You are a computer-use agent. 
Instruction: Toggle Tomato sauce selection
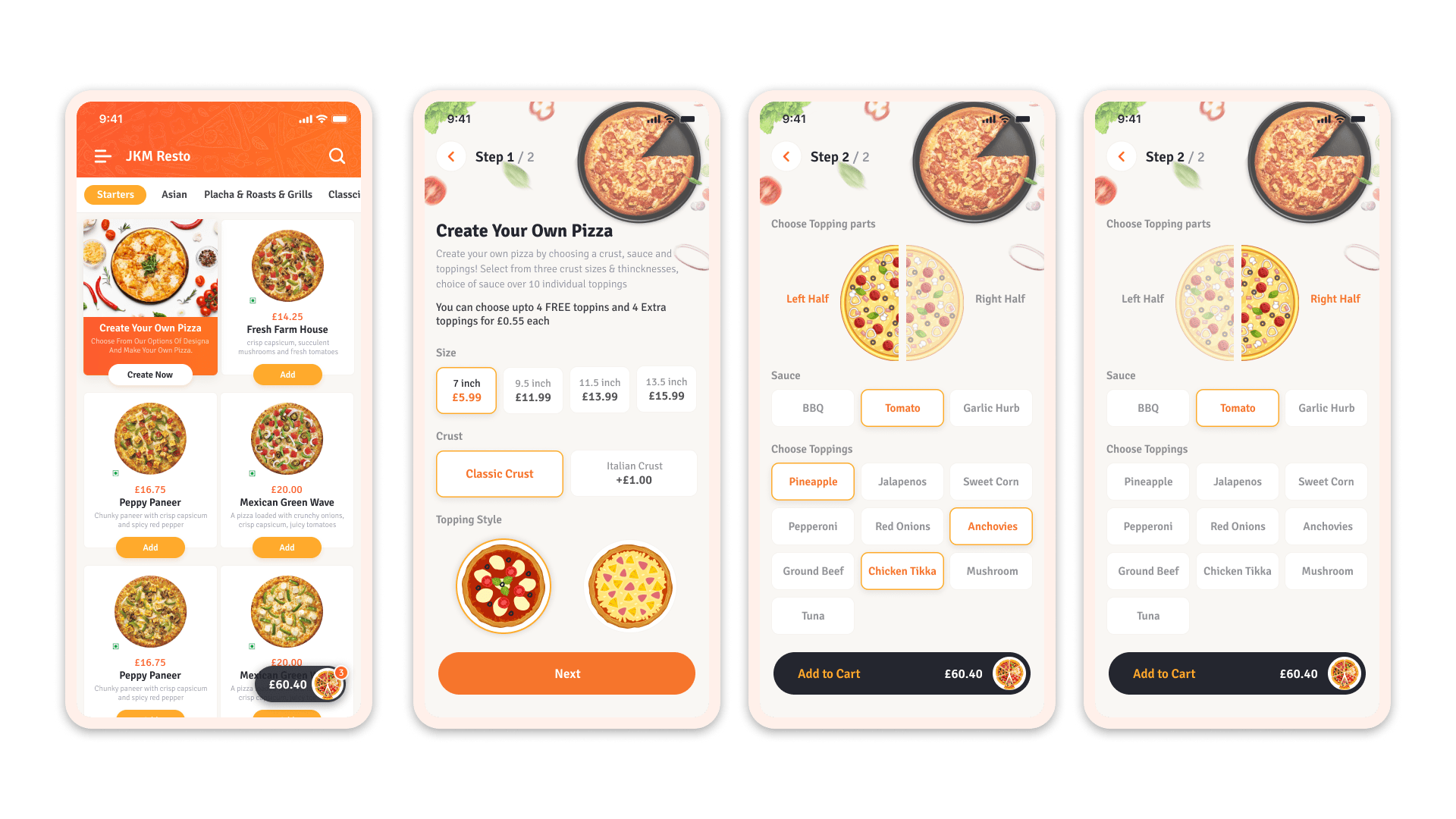(x=901, y=408)
